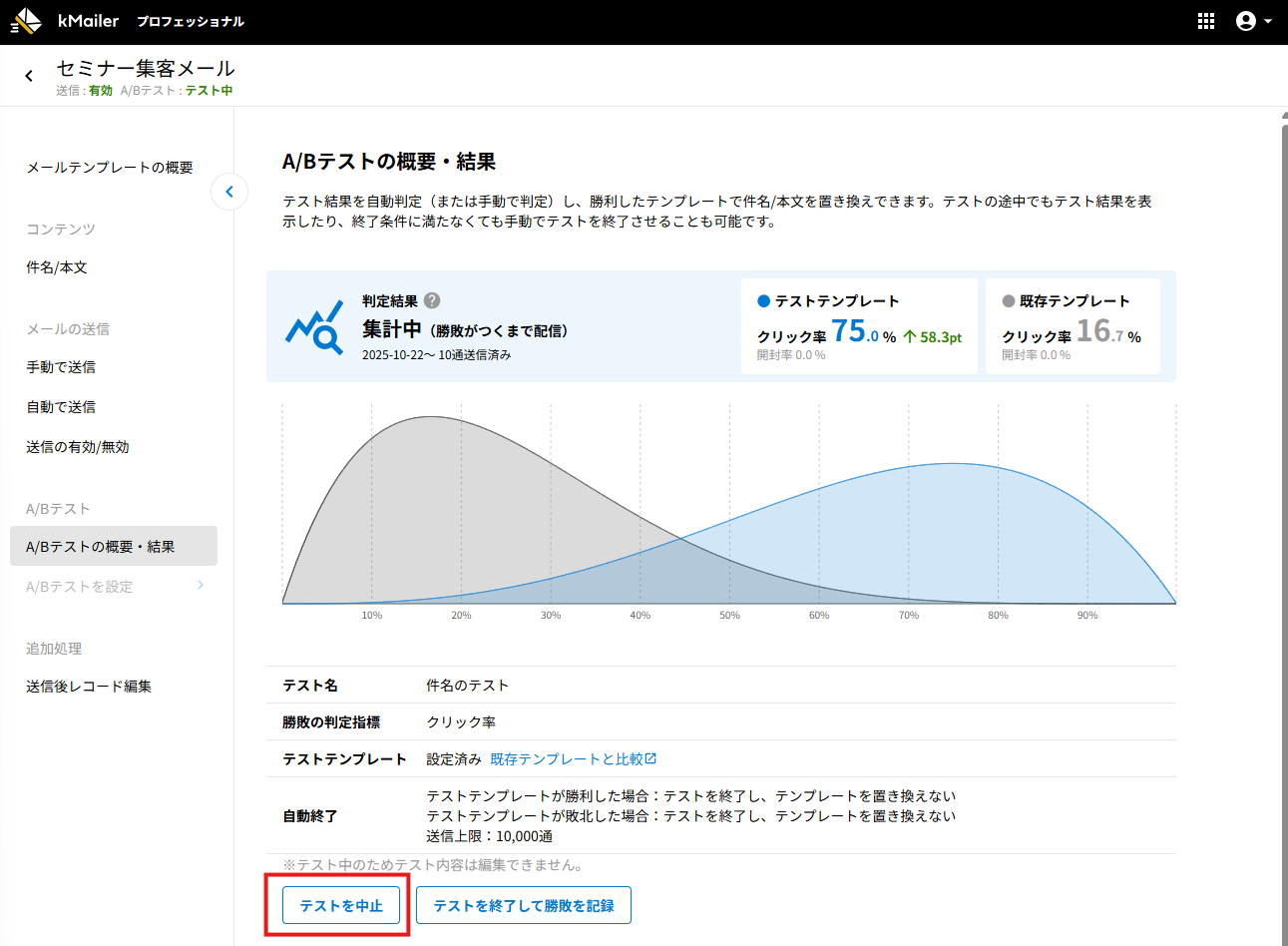The image size is (1288, 946).
Task: Click the chart magnifier analysis icon
Action: tap(313, 328)
